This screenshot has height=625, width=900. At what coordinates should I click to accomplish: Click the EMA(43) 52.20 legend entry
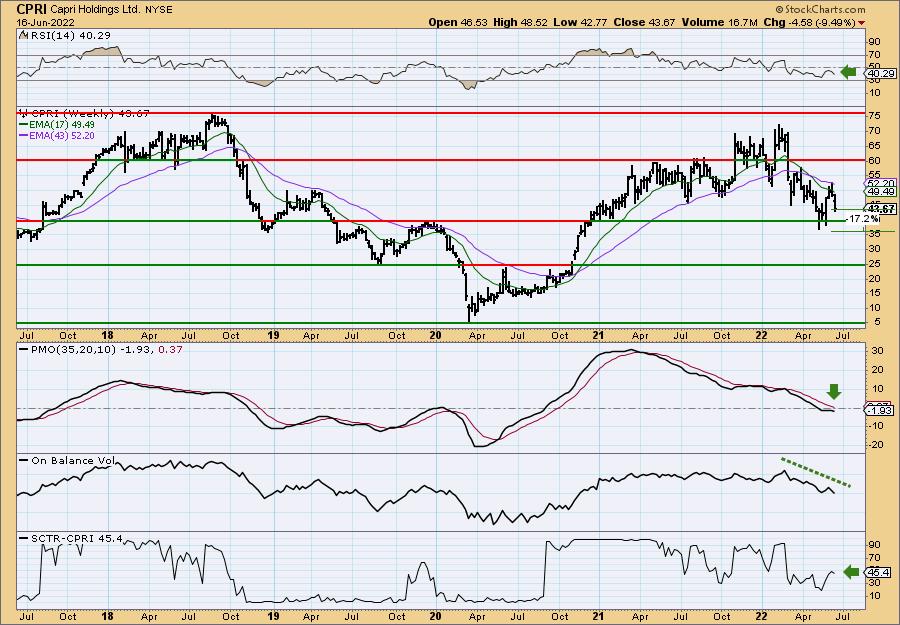[57, 135]
